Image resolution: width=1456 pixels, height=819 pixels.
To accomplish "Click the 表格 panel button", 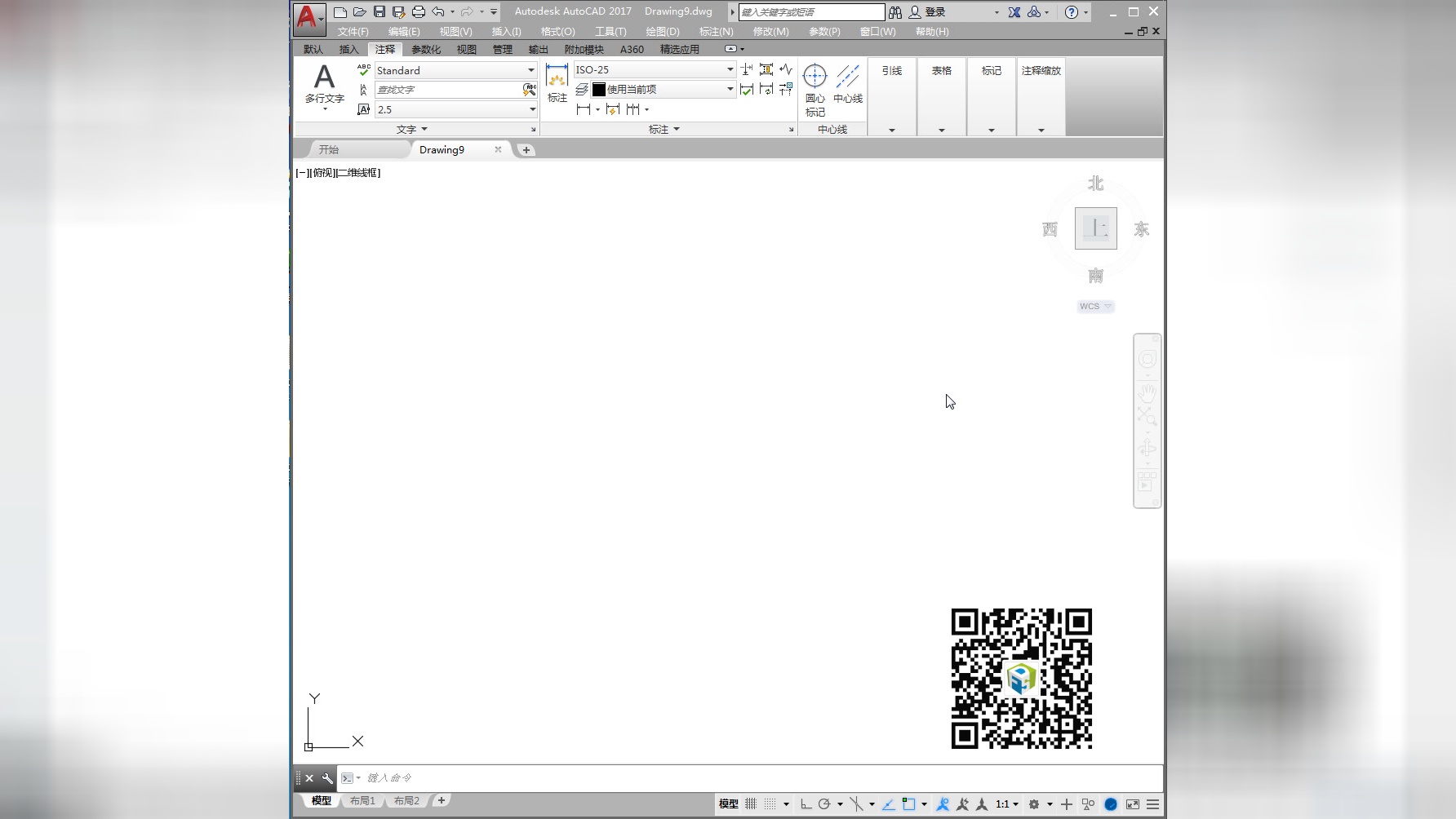I will coord(942,96).
